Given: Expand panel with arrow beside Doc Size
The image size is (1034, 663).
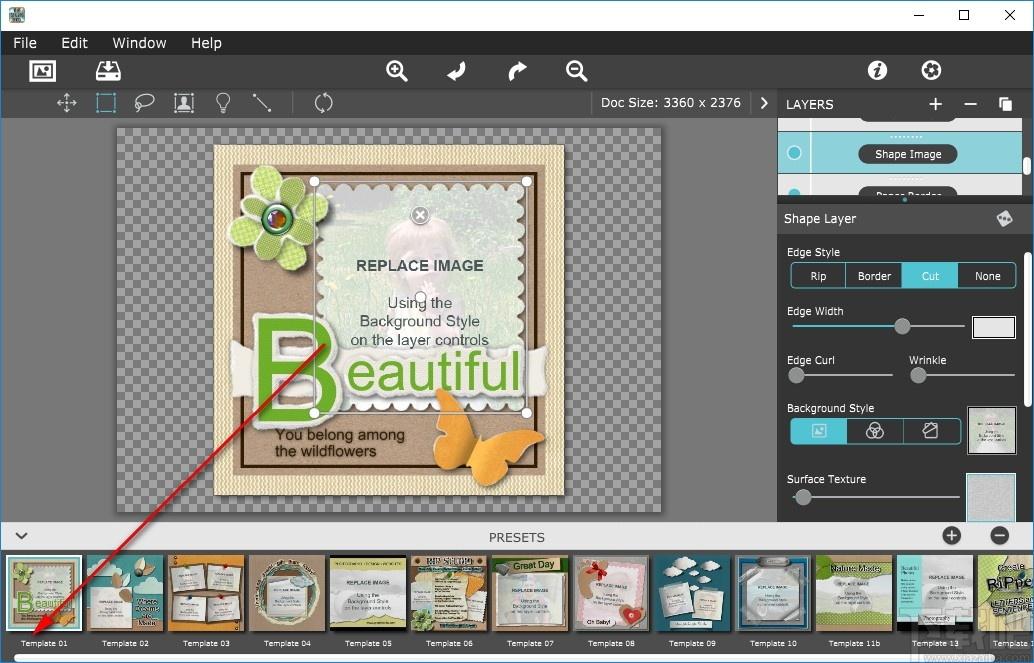Looking at the screenshot, I should coord(764,103).
